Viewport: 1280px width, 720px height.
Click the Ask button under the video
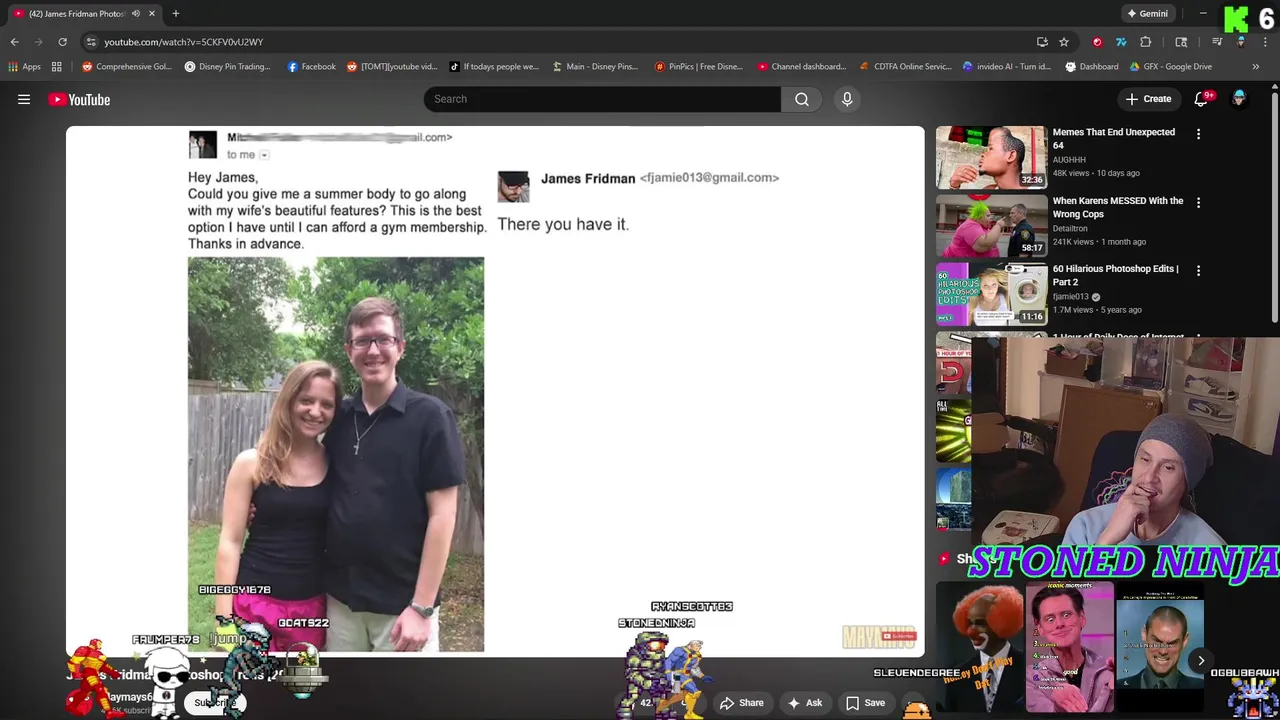point(805,703)
